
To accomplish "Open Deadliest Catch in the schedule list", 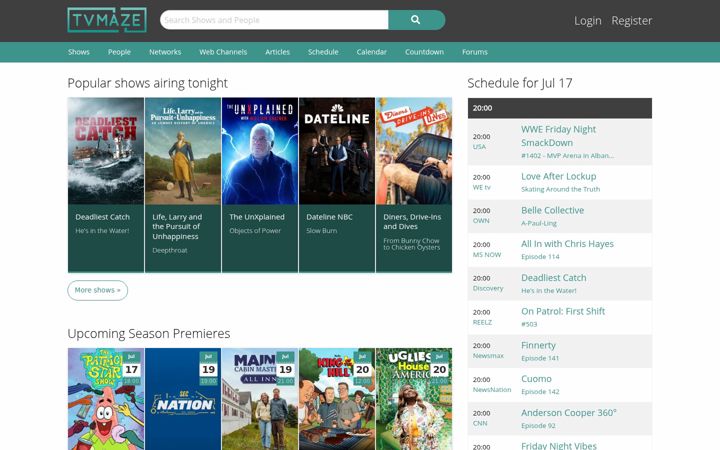I will click(553, 278).
